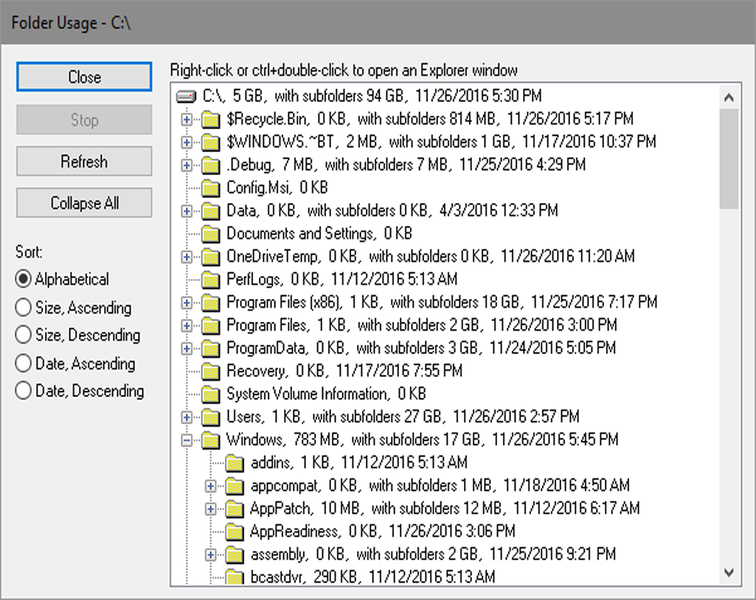Click the PerfLogs folder icon
The image size is (756, 600).
[210, 280]
